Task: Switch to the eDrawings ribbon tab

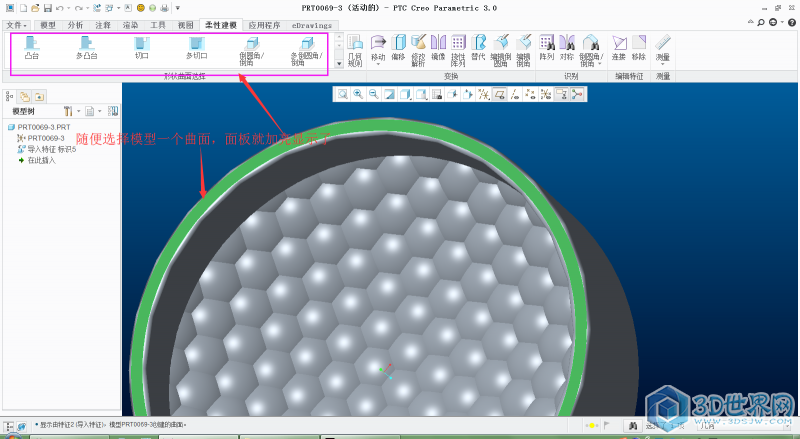Action: [312, 25]
